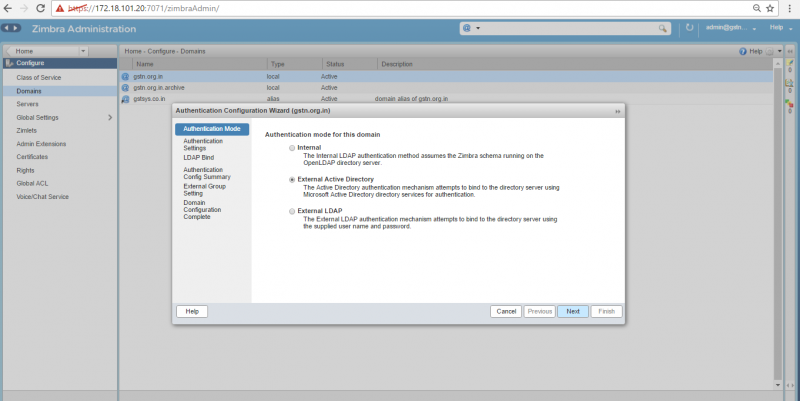Click the Previous button in the wizard
Viewport: 800px width, 401px height.
tap(540, 311)
